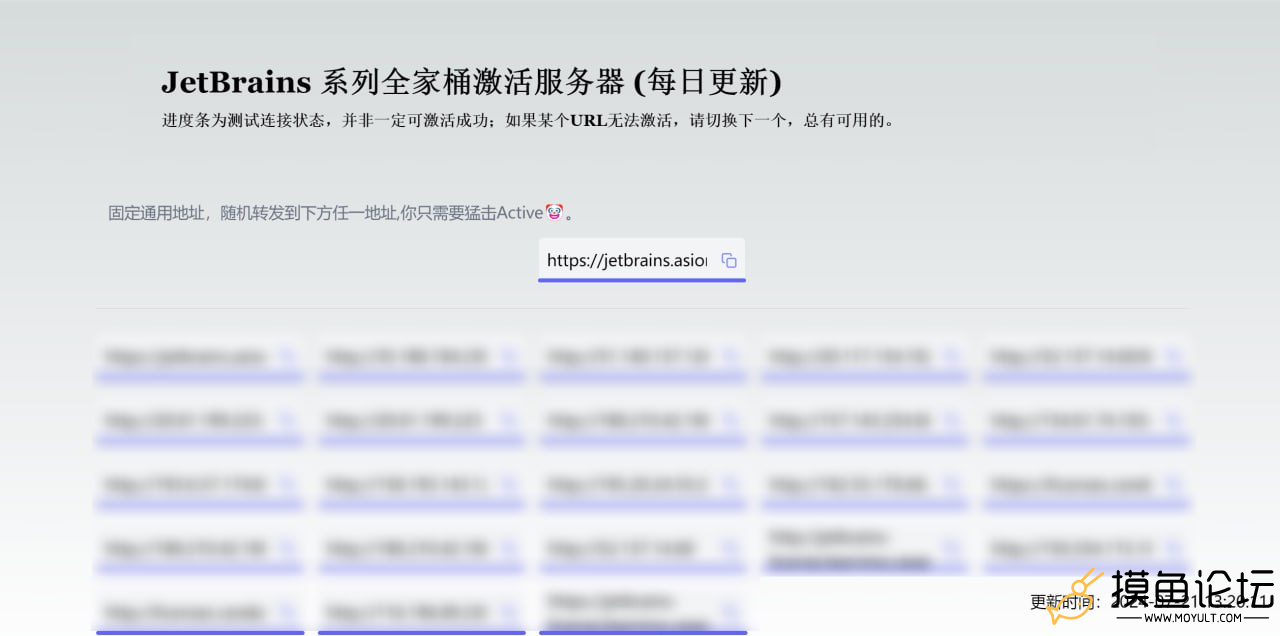The height and width of the screenshot is (636, 1280).
Task: Click the JetBrains 系列全家桶激活服务器 heading
Action: point(471,81)
